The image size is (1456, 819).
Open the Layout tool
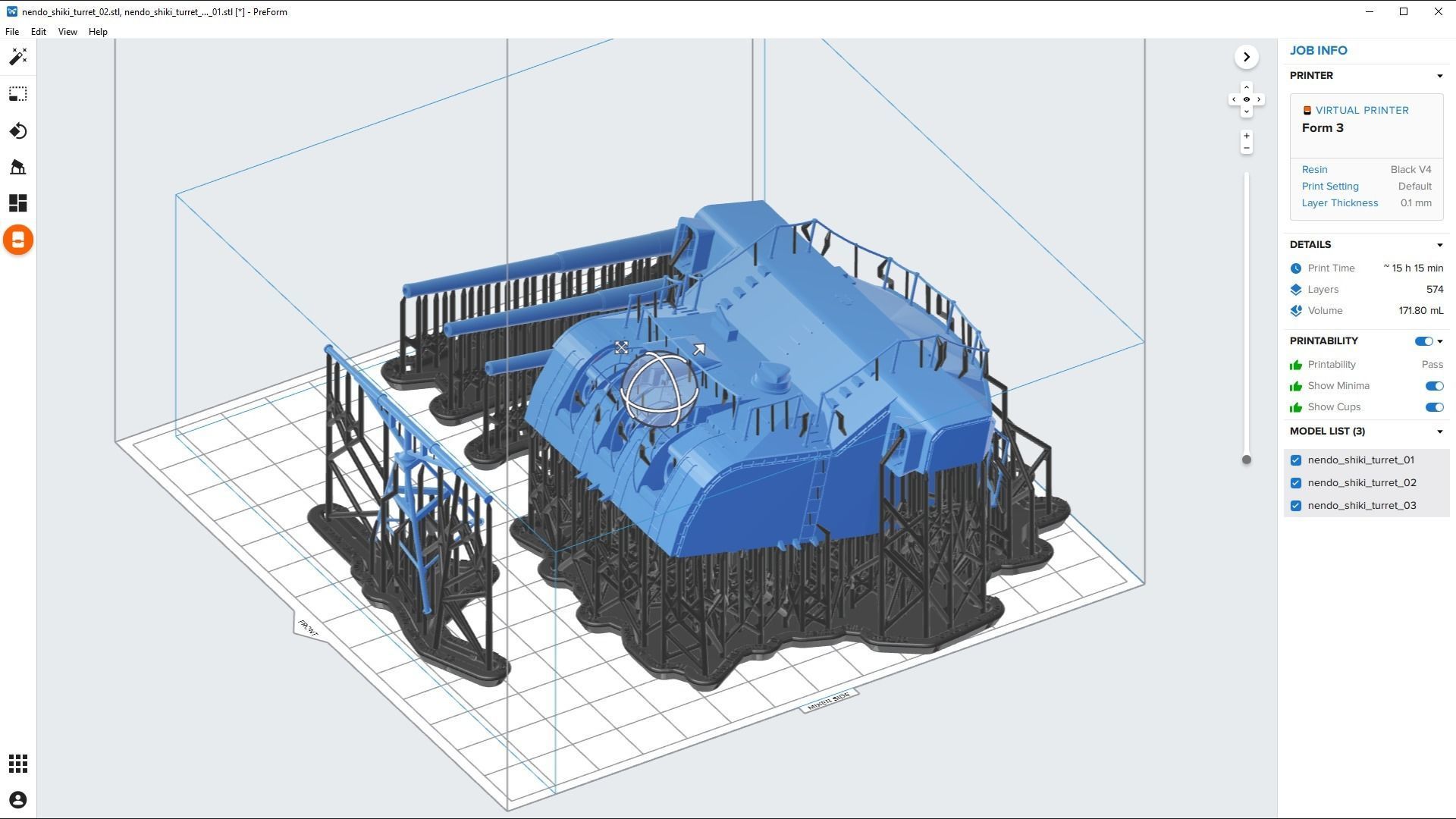coord(18,203)
